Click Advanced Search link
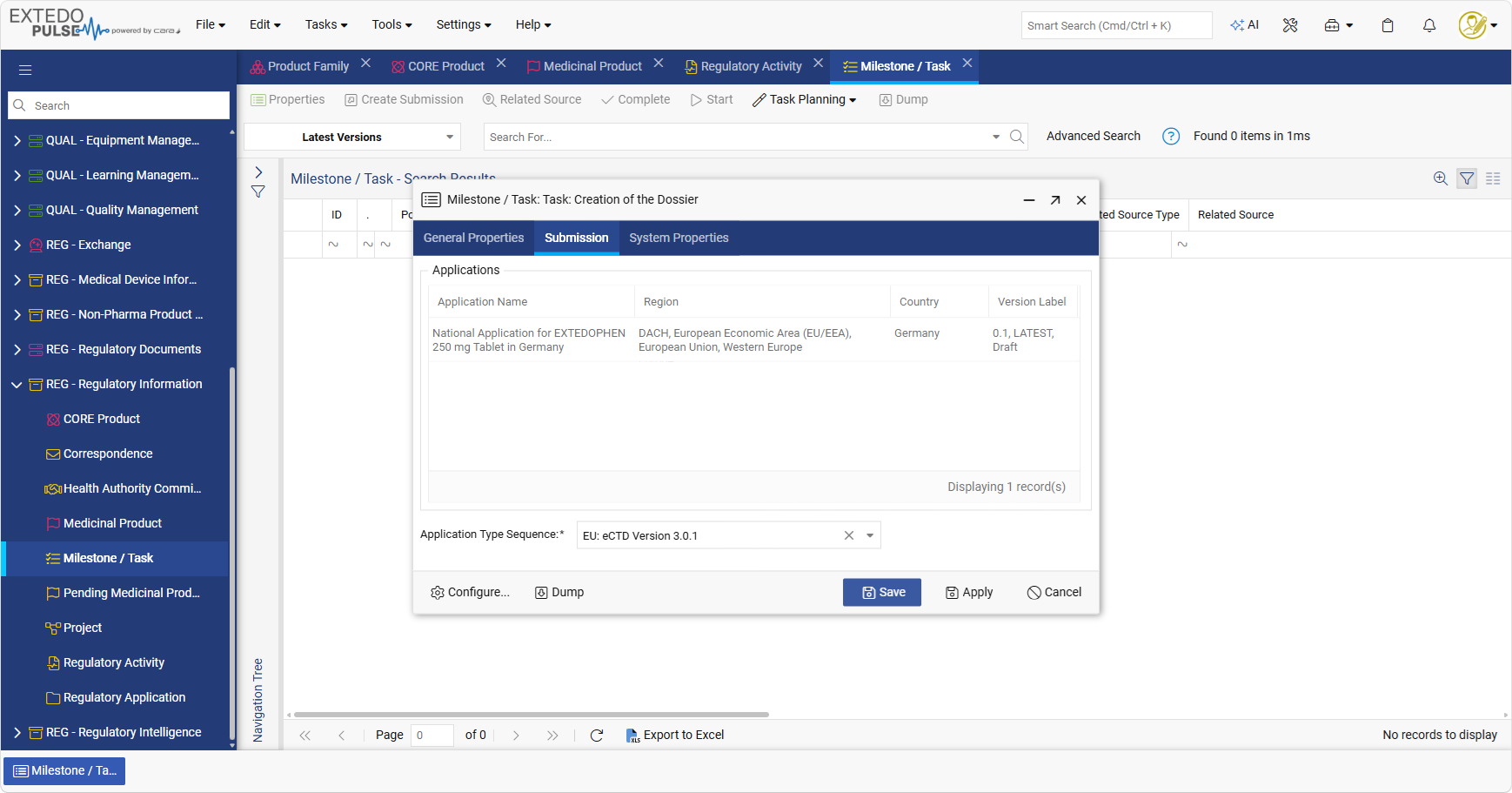1512x793 pixels. (x=1093, y=136)
